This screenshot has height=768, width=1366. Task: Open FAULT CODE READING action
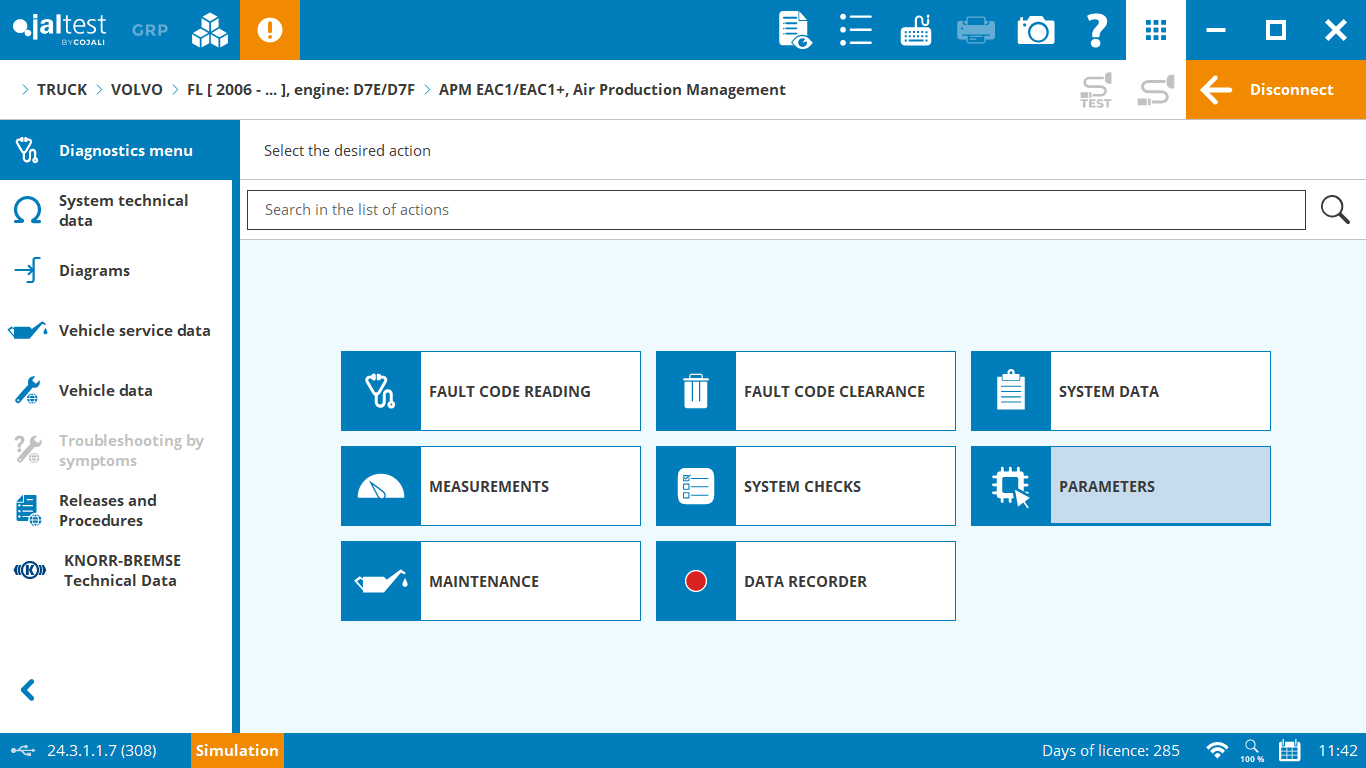[491, 391]
